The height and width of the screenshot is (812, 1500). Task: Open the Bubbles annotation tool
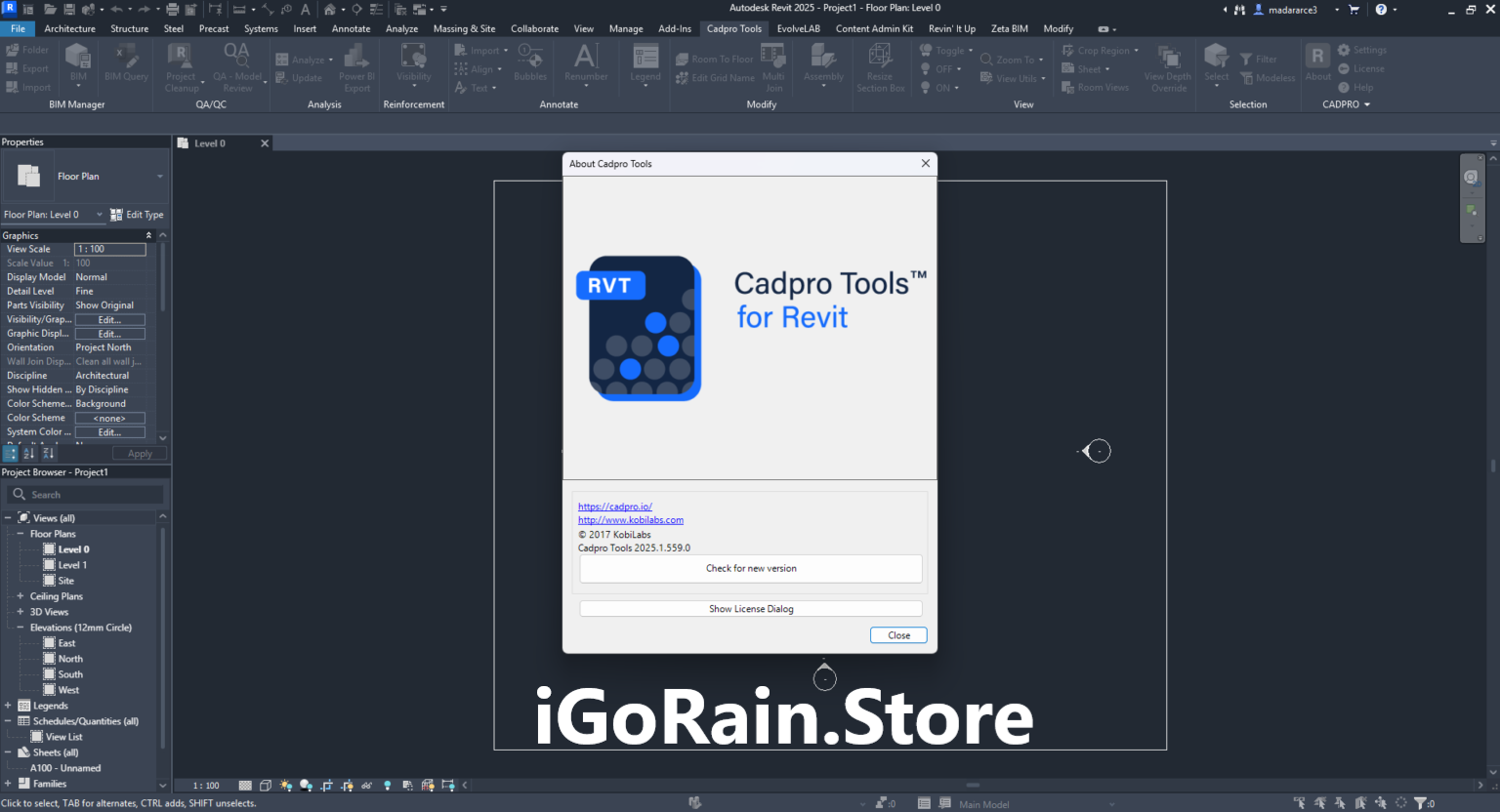[530, 64]
